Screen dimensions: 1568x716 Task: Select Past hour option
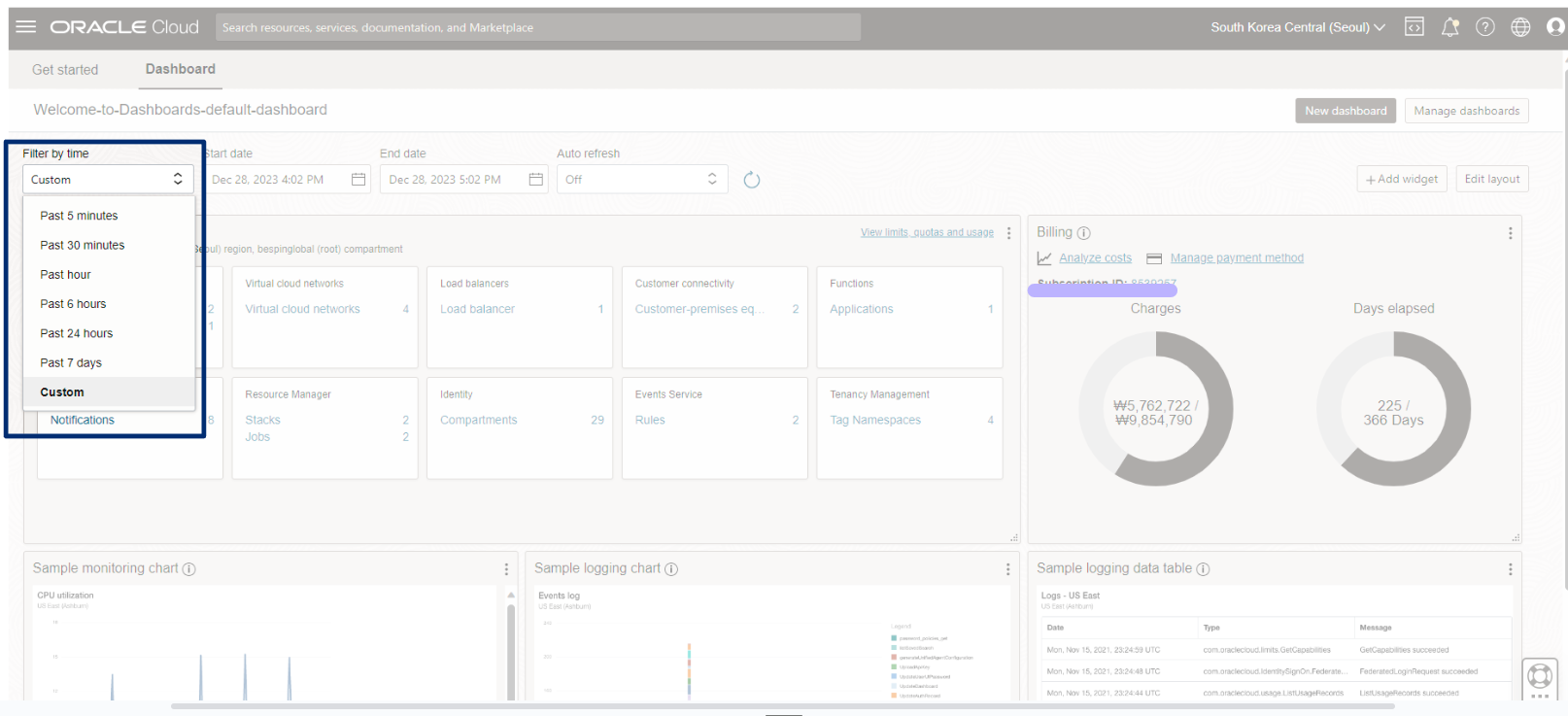tap(109, 275)
